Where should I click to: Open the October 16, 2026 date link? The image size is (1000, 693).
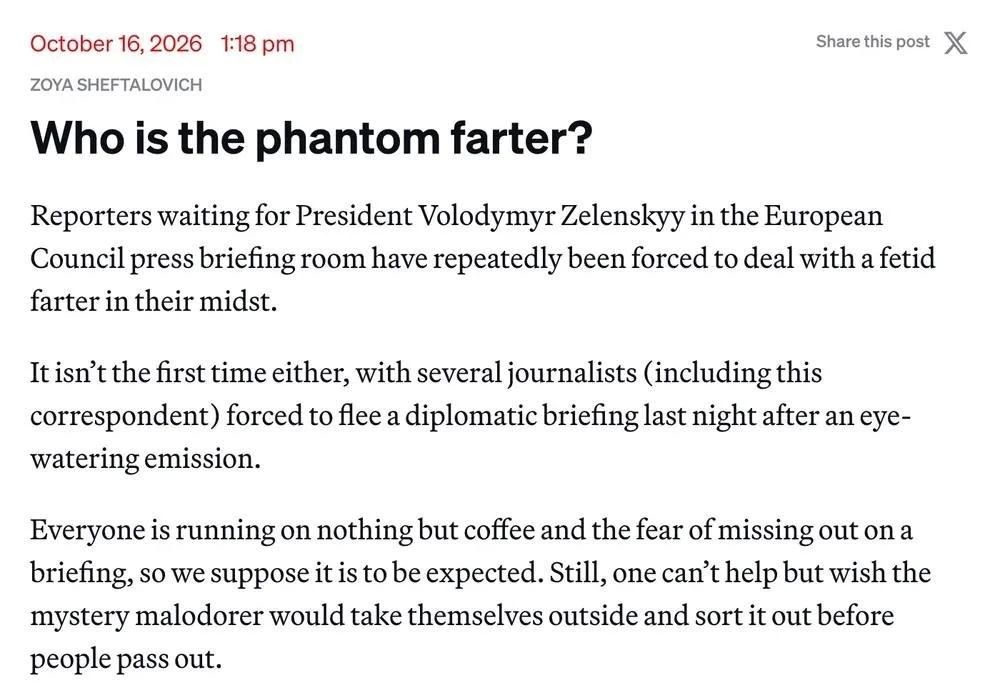pyautogui.click(x=115, y=43)
